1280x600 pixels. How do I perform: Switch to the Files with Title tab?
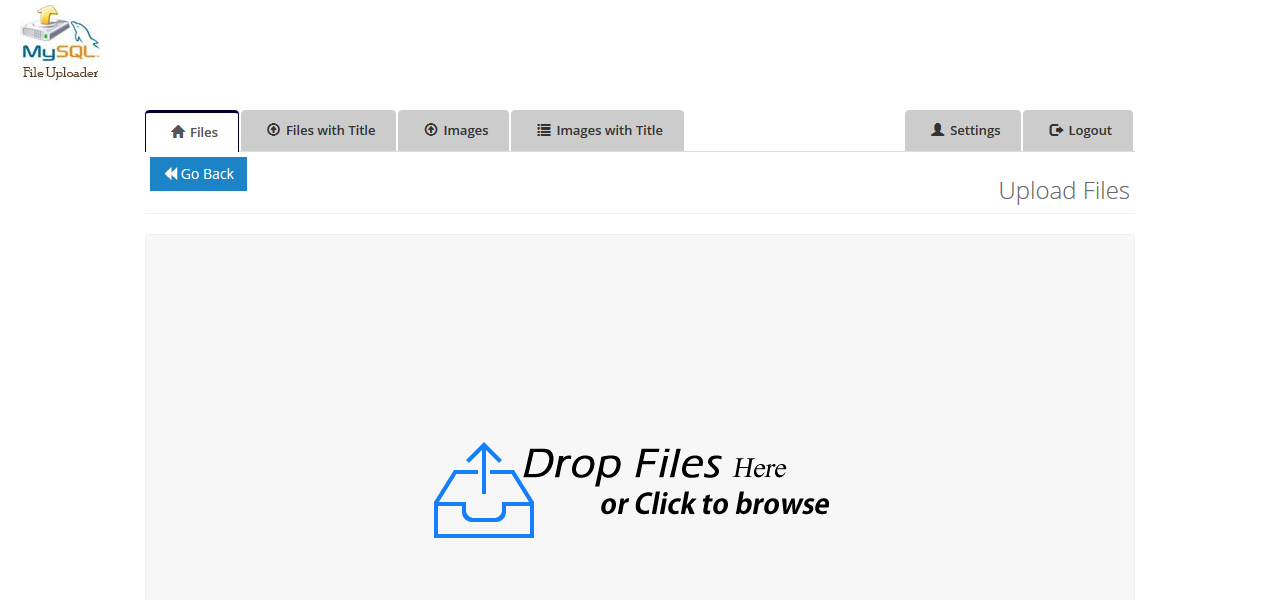[318, 130]
